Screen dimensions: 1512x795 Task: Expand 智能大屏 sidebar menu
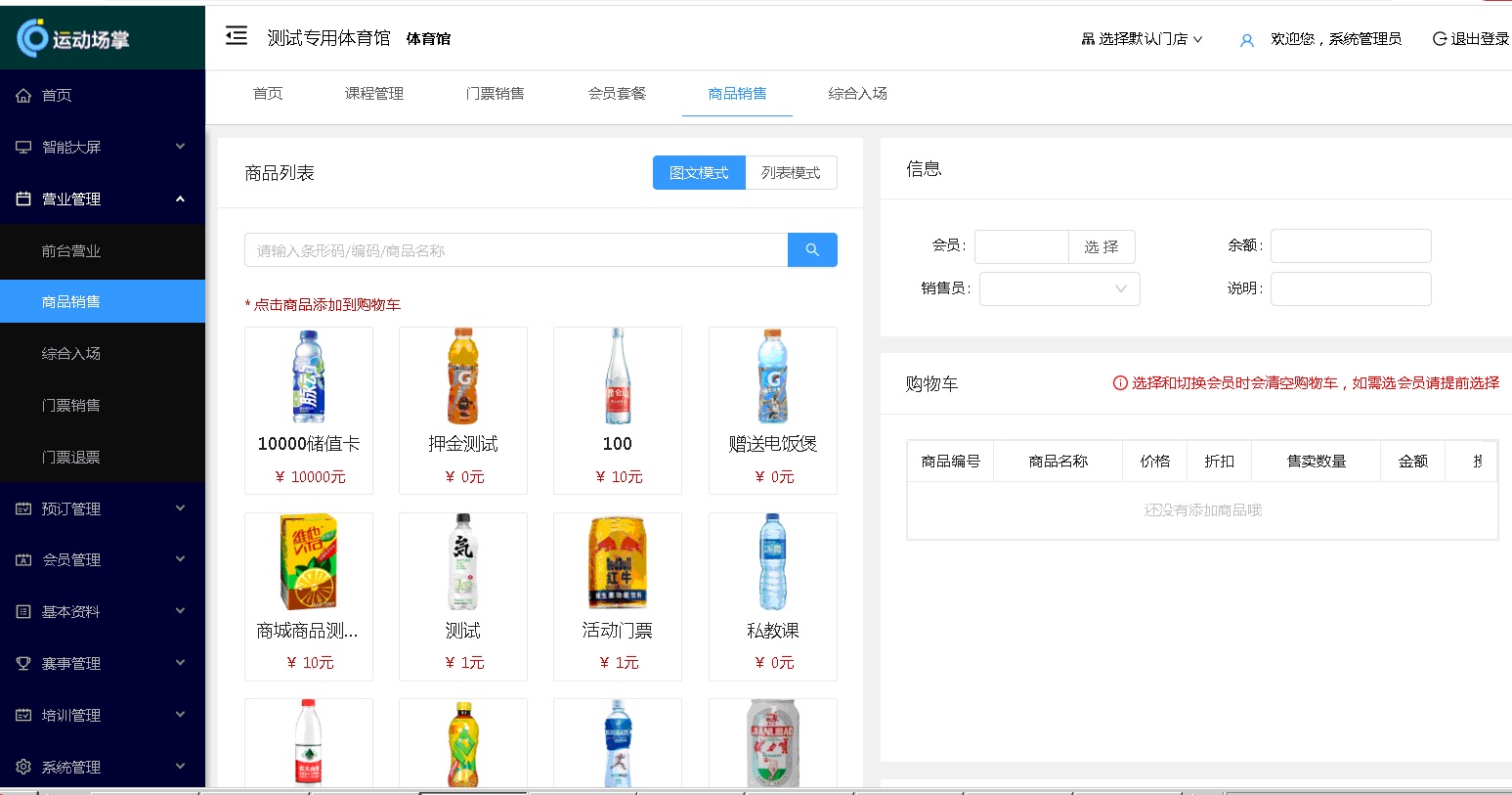click(x=103, y=147)
